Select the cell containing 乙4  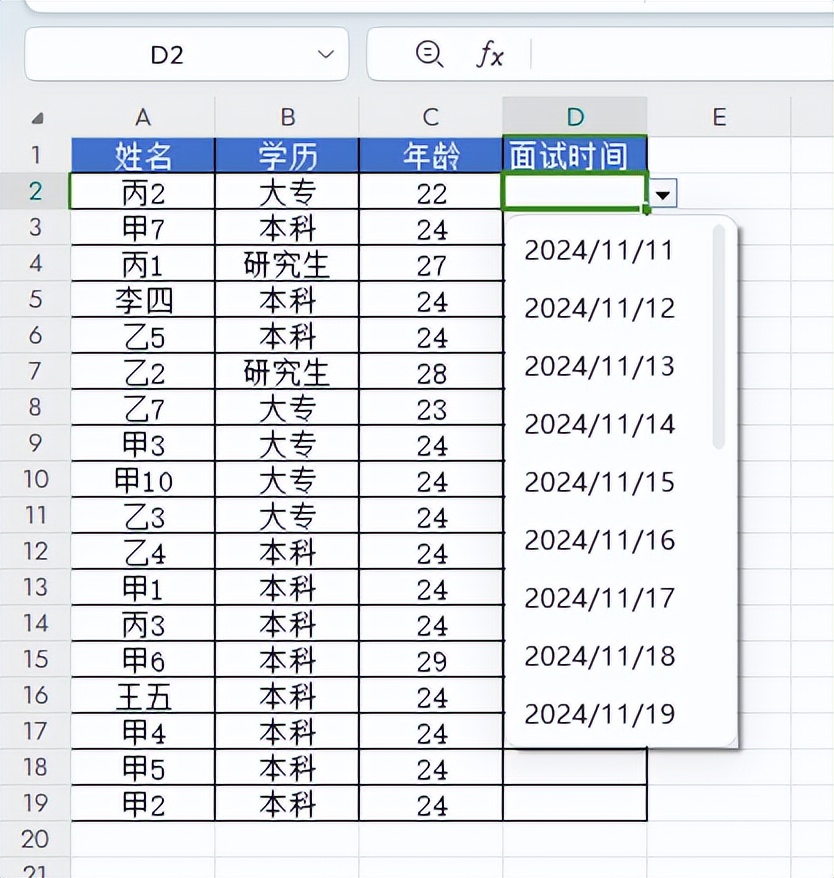[143, 552]
